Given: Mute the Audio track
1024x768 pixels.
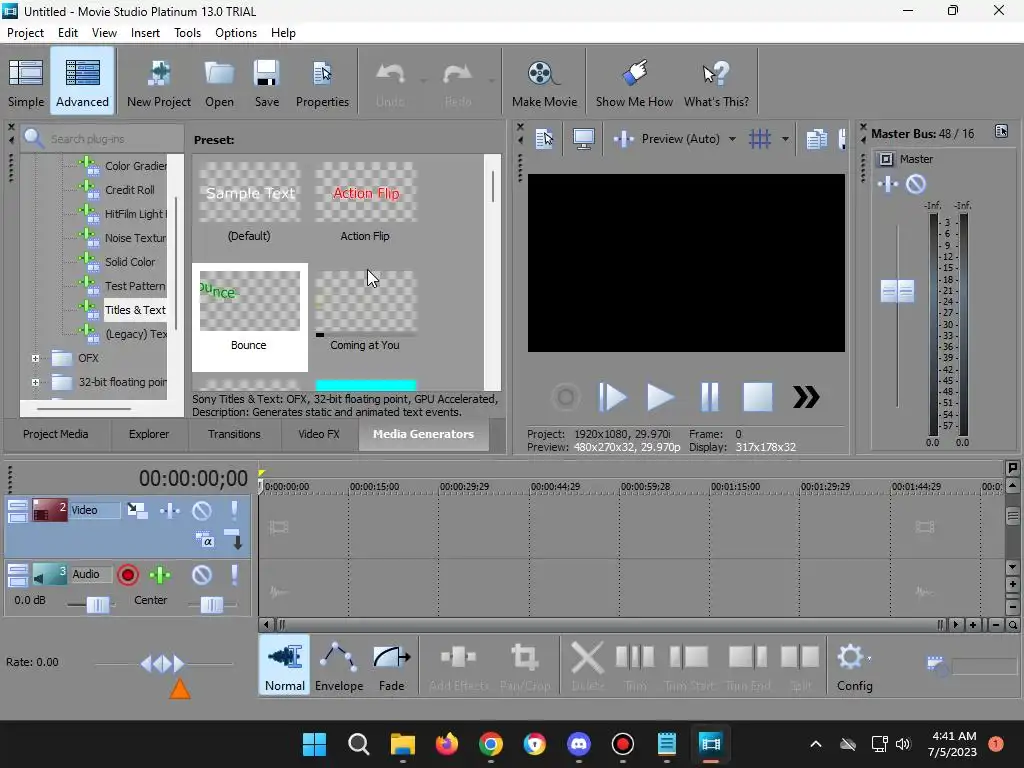Looking at the screenshot, I should click(x=202, y=575).
